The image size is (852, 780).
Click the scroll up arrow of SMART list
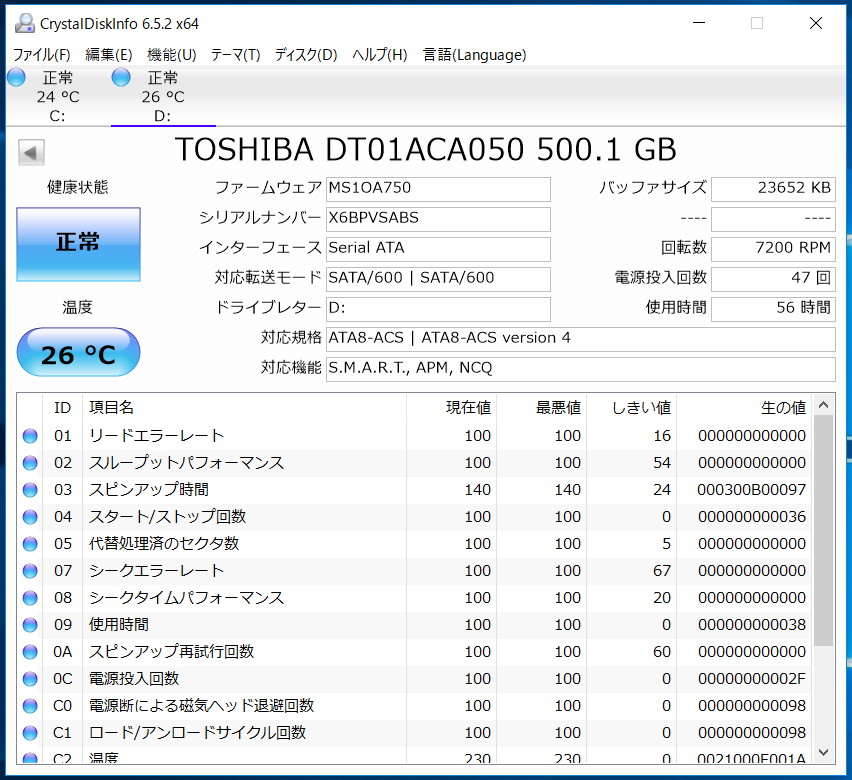click(823, 405)
